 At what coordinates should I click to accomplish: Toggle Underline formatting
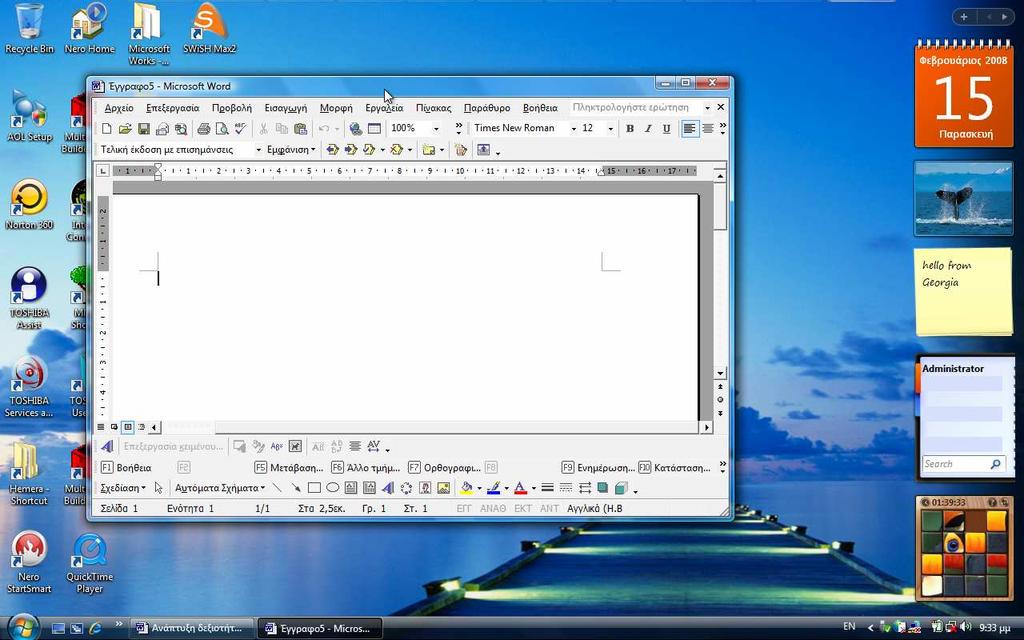pyautogui.click(x=666, y=129)
